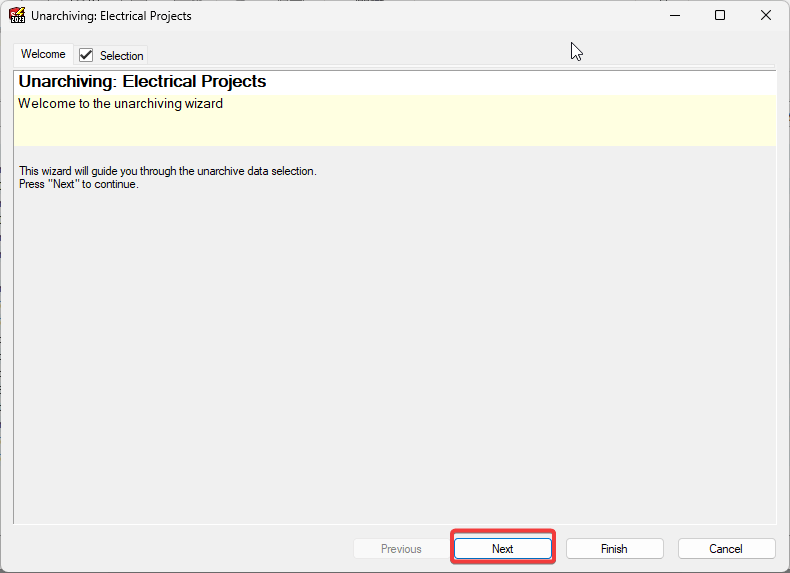Click the 'Welcome to the unarchiving wizard' text
Screen dimensions: 790x573
120,103
